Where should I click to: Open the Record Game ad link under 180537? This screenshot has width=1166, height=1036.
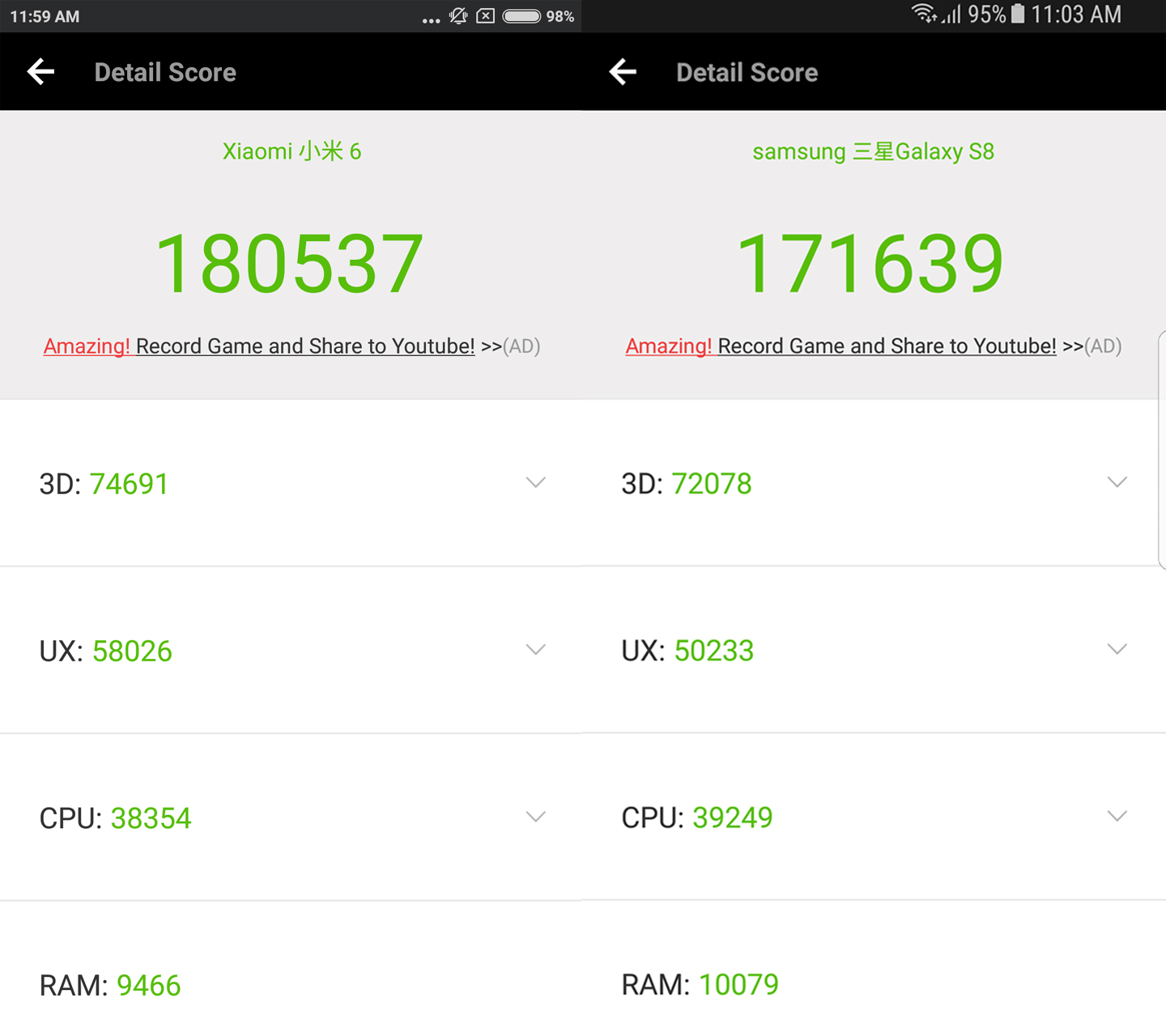[291, 346]
